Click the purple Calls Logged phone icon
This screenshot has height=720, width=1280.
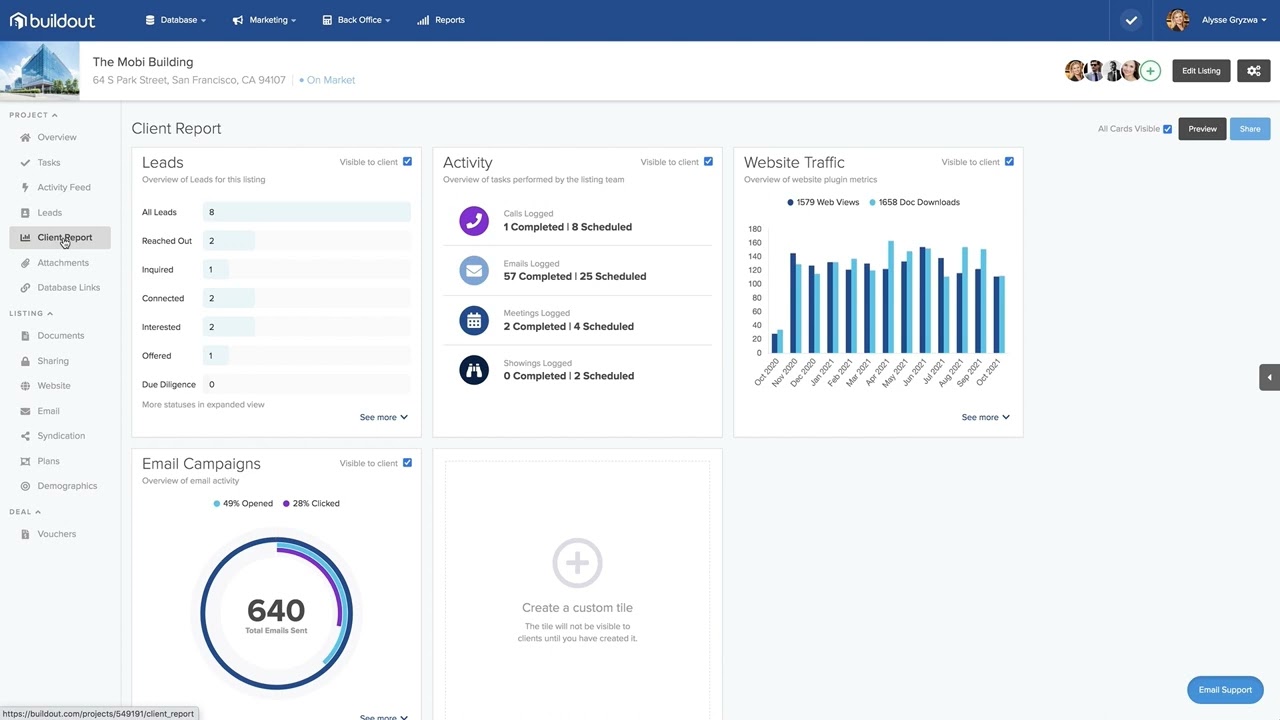click(474, 221)
